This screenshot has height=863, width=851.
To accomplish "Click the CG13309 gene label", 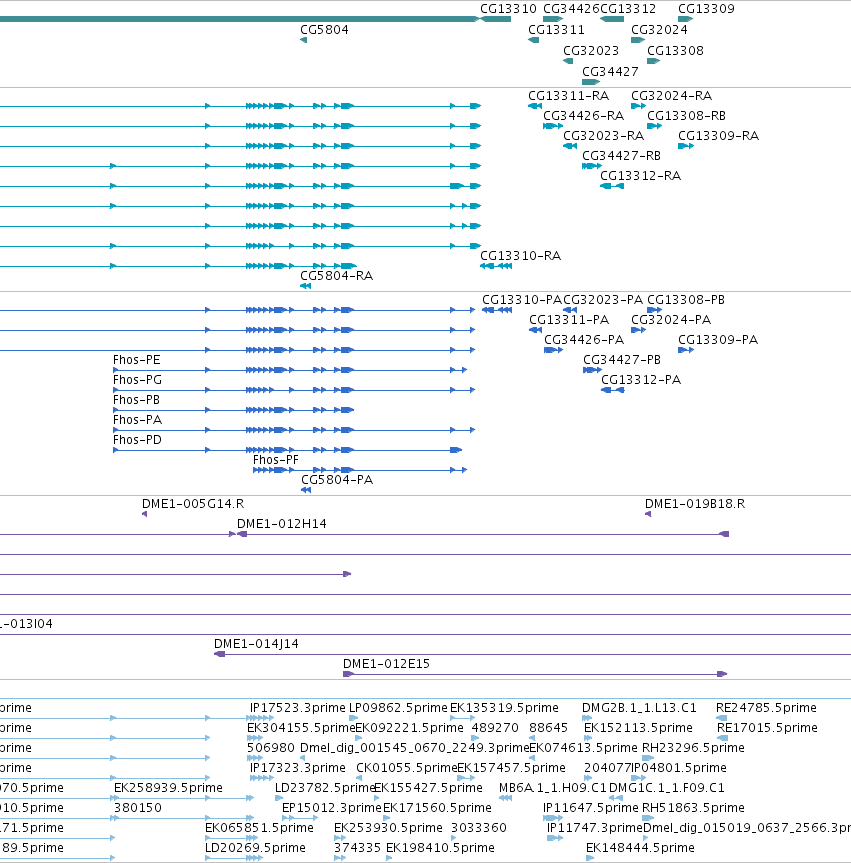I will (x=706, y=9).
